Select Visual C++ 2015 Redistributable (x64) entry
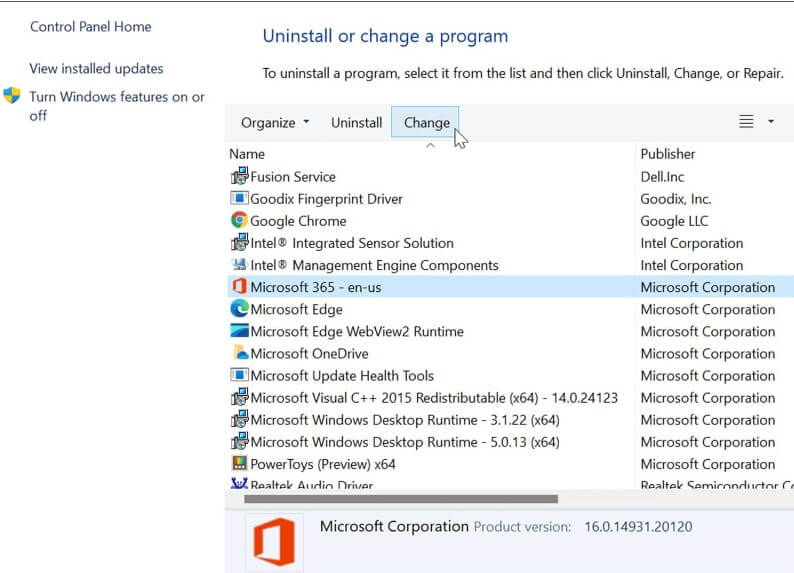Viewport: 794px width, 573px height. tap(433, 398)
